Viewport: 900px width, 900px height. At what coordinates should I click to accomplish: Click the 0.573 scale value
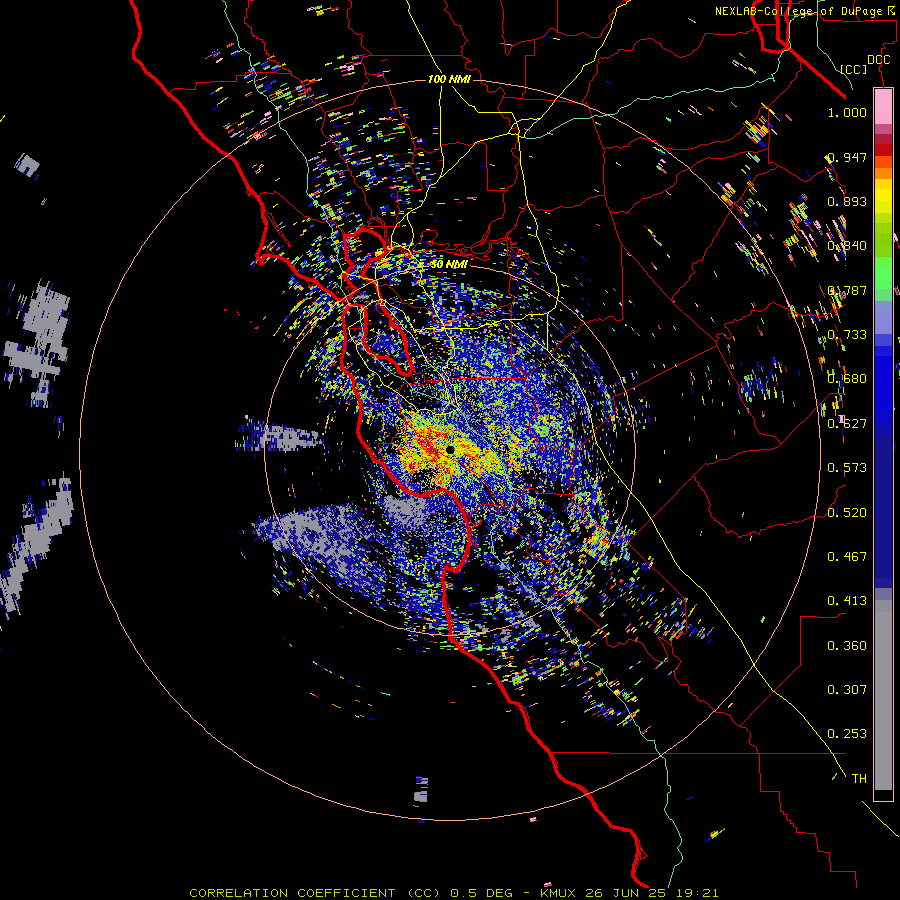pos(847,468)
